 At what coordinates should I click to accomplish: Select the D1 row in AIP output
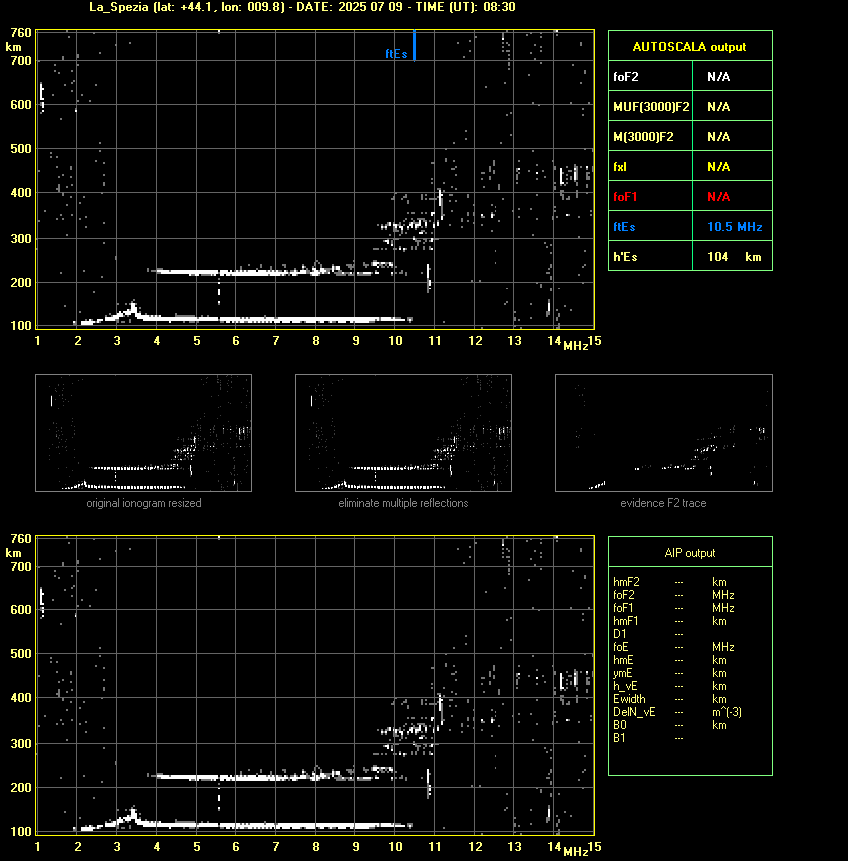pyautogui.click(x=648, y=634)
